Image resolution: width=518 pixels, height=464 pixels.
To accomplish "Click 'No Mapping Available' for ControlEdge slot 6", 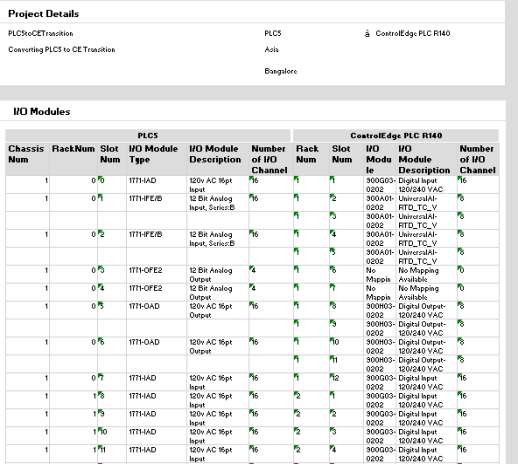I will (x=419, y=275).
